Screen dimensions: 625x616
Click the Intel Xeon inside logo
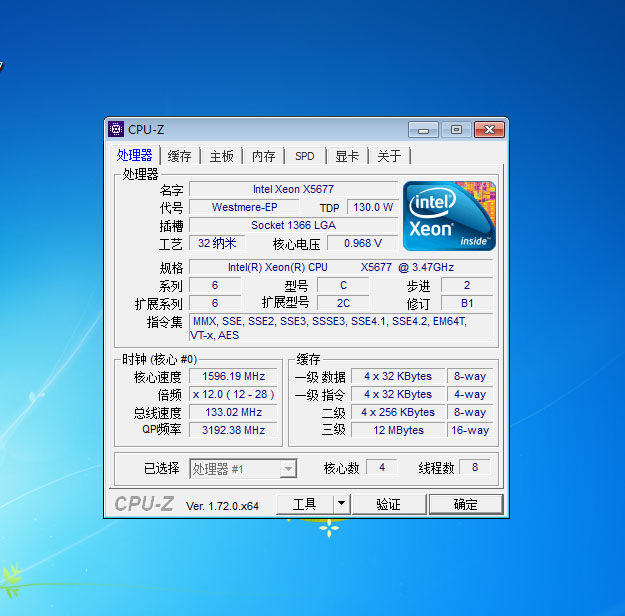pos(449,216)
